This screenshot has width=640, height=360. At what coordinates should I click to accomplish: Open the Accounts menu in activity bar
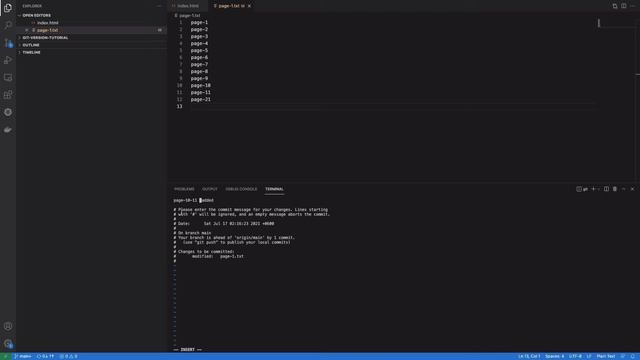8,326
